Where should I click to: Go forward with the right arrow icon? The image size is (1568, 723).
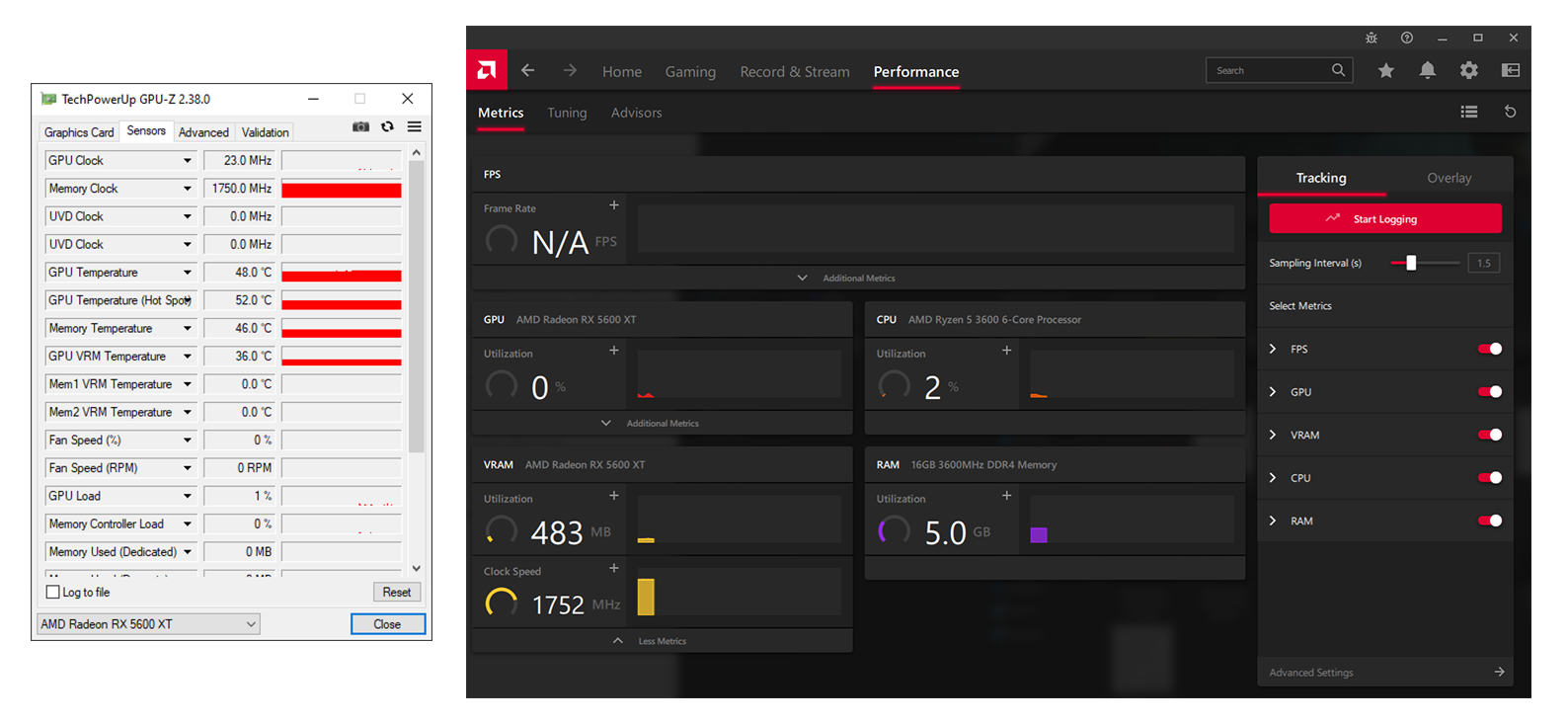click(x=570, y=71)
